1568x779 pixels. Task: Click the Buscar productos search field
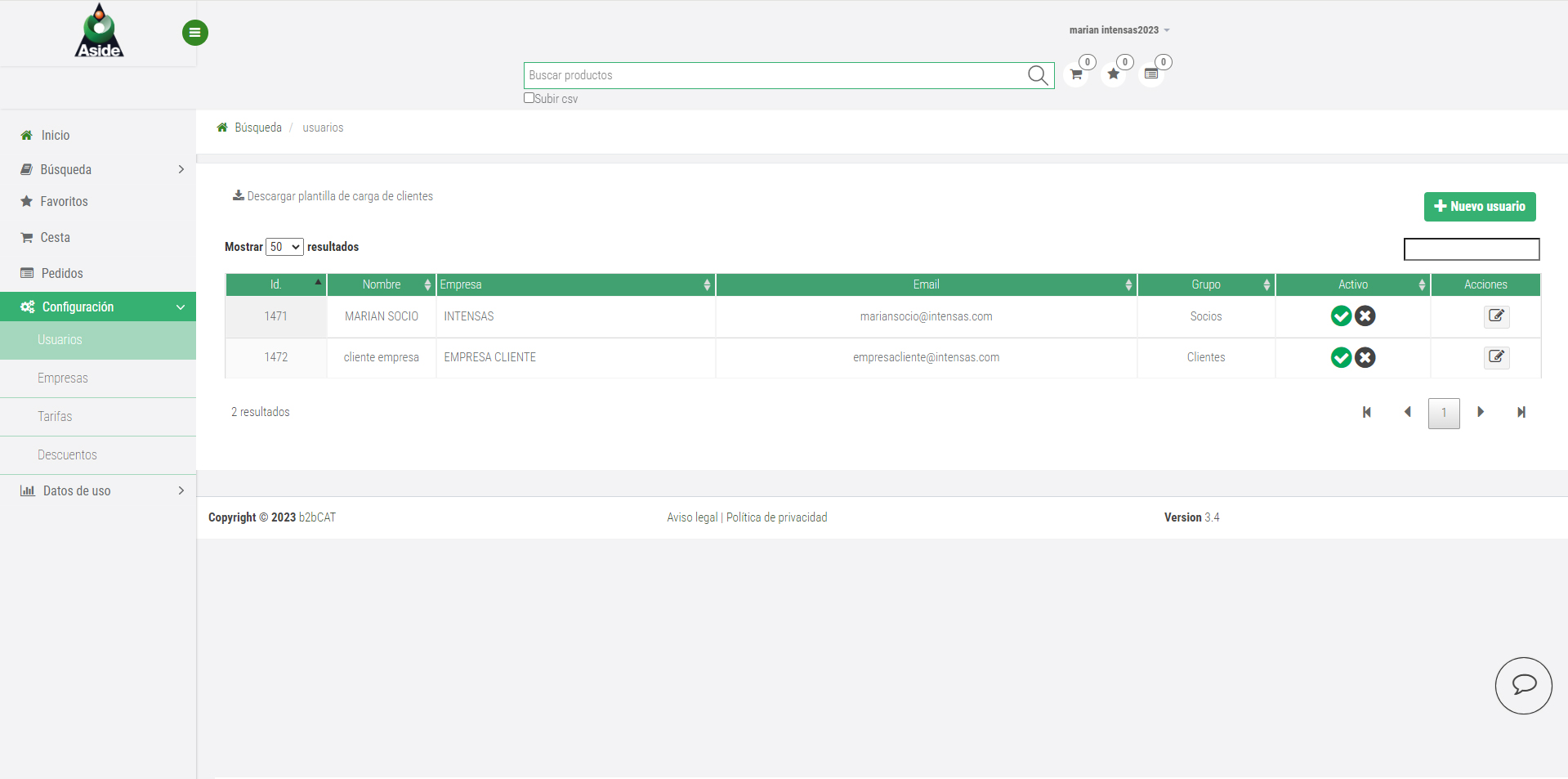pyautogui.click(x=772, y=75)
